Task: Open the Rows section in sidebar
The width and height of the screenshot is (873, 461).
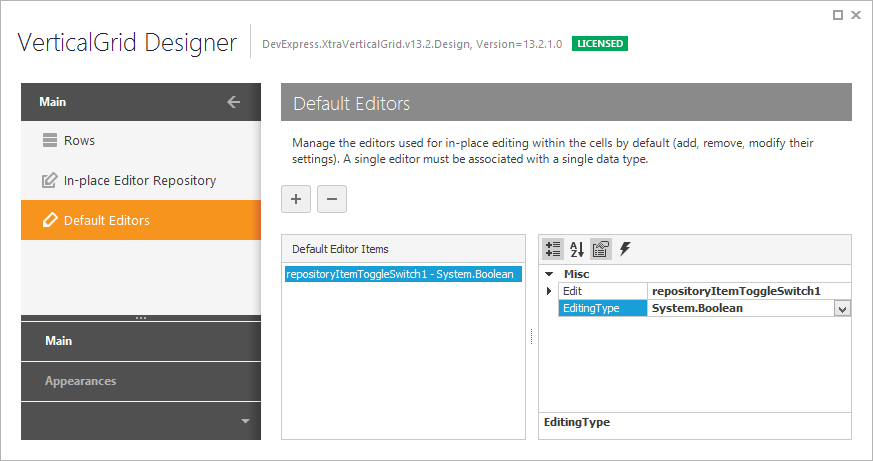Action: pyautogui.click(x=141, y=140)
